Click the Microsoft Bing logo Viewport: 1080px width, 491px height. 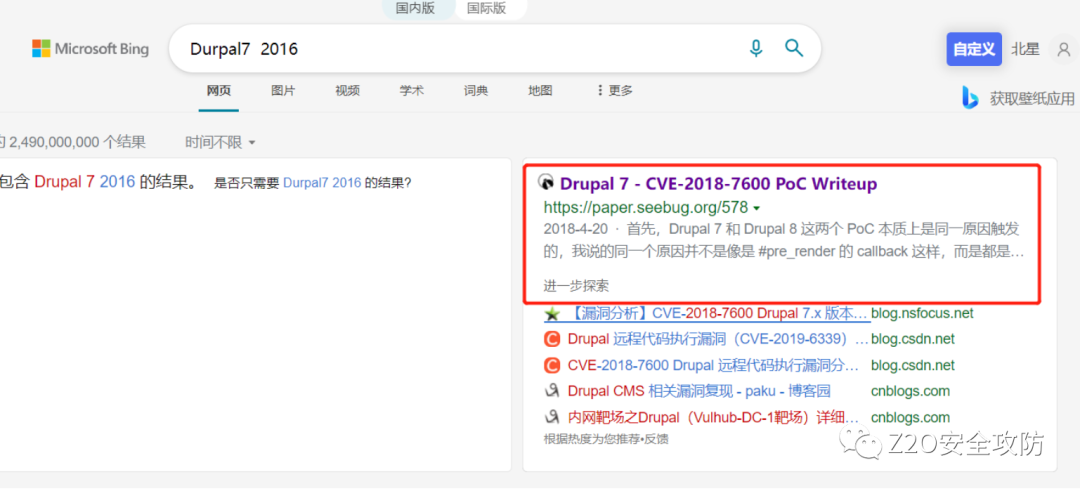pos(90,49)
